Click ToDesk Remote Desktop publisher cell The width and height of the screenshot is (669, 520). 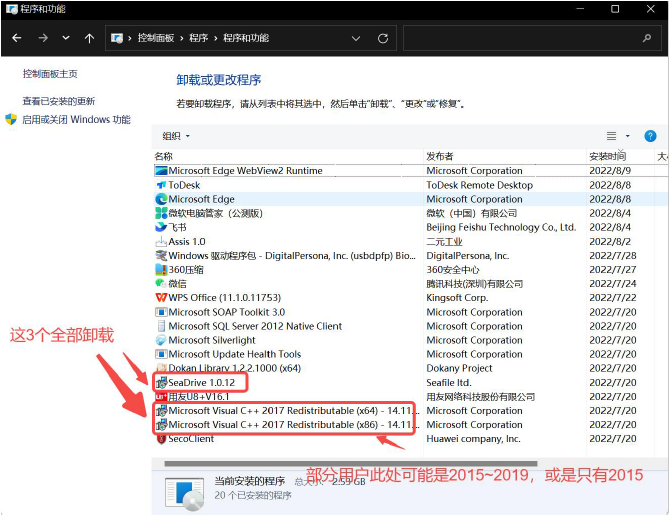point(480,185)
